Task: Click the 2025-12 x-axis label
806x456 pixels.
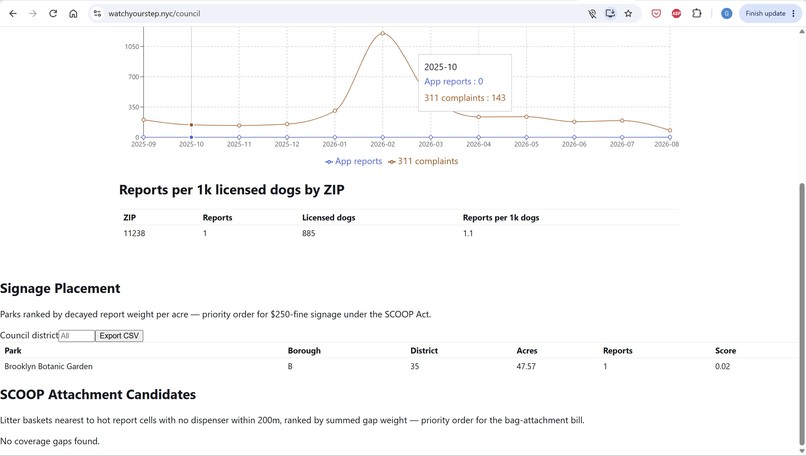Action: [287, 144]
